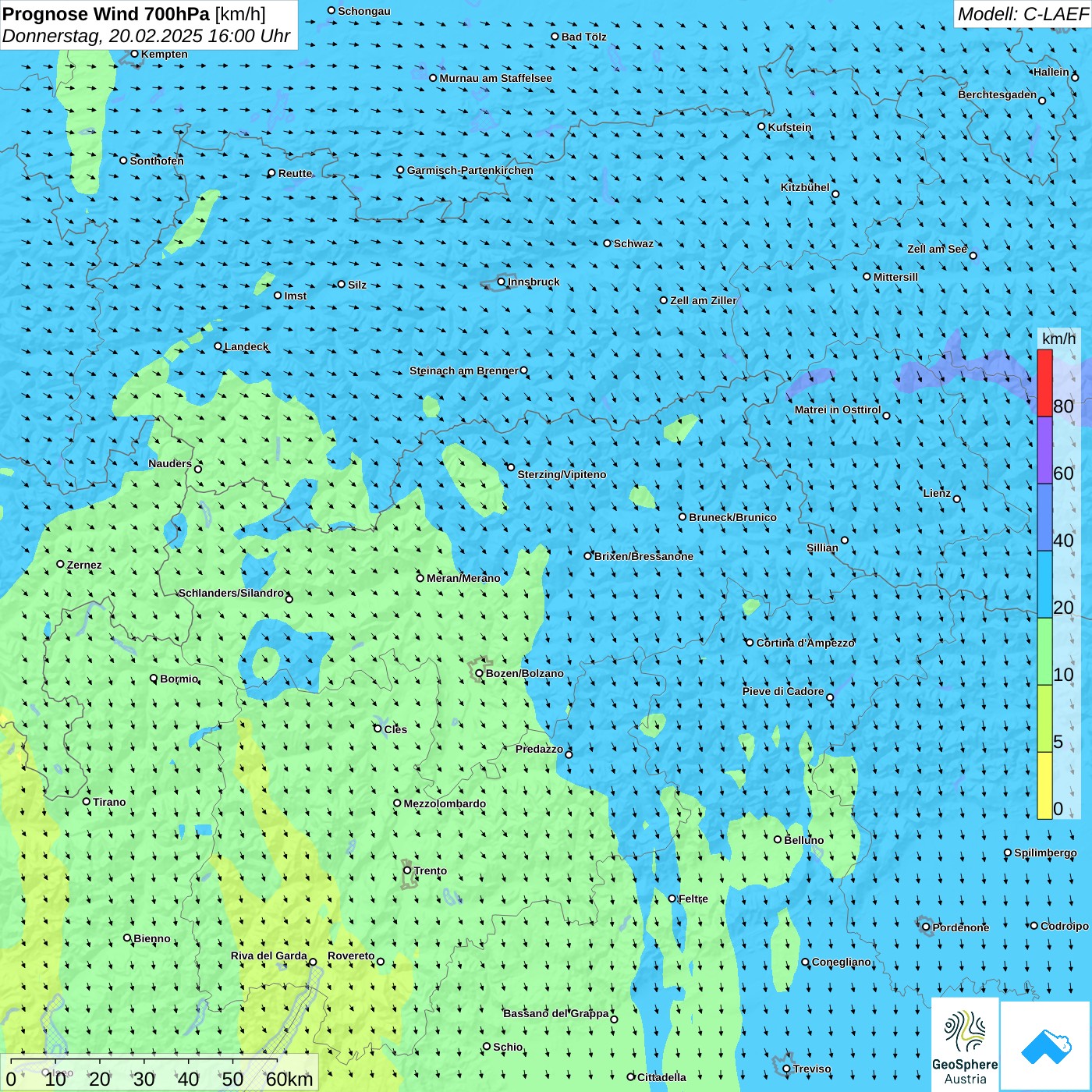Image resolution: width=1092 pixels, height=1092 pixels.
Task: Click the Trento city marker
Action: (x=407, y=870)
